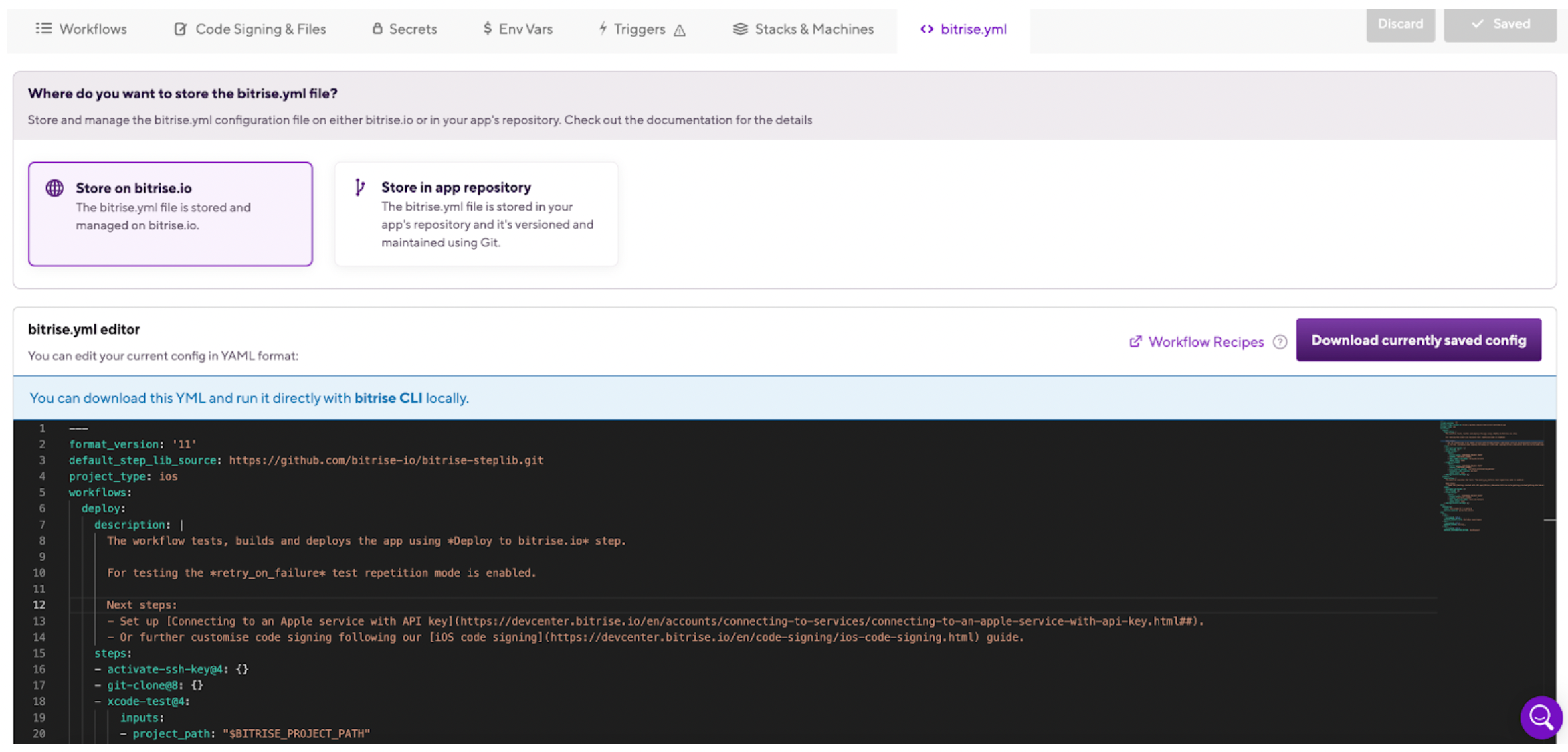Click line number 12 in the gutter
The width and height of the screenshot is (1568, 752).
(x=39, y=605)
